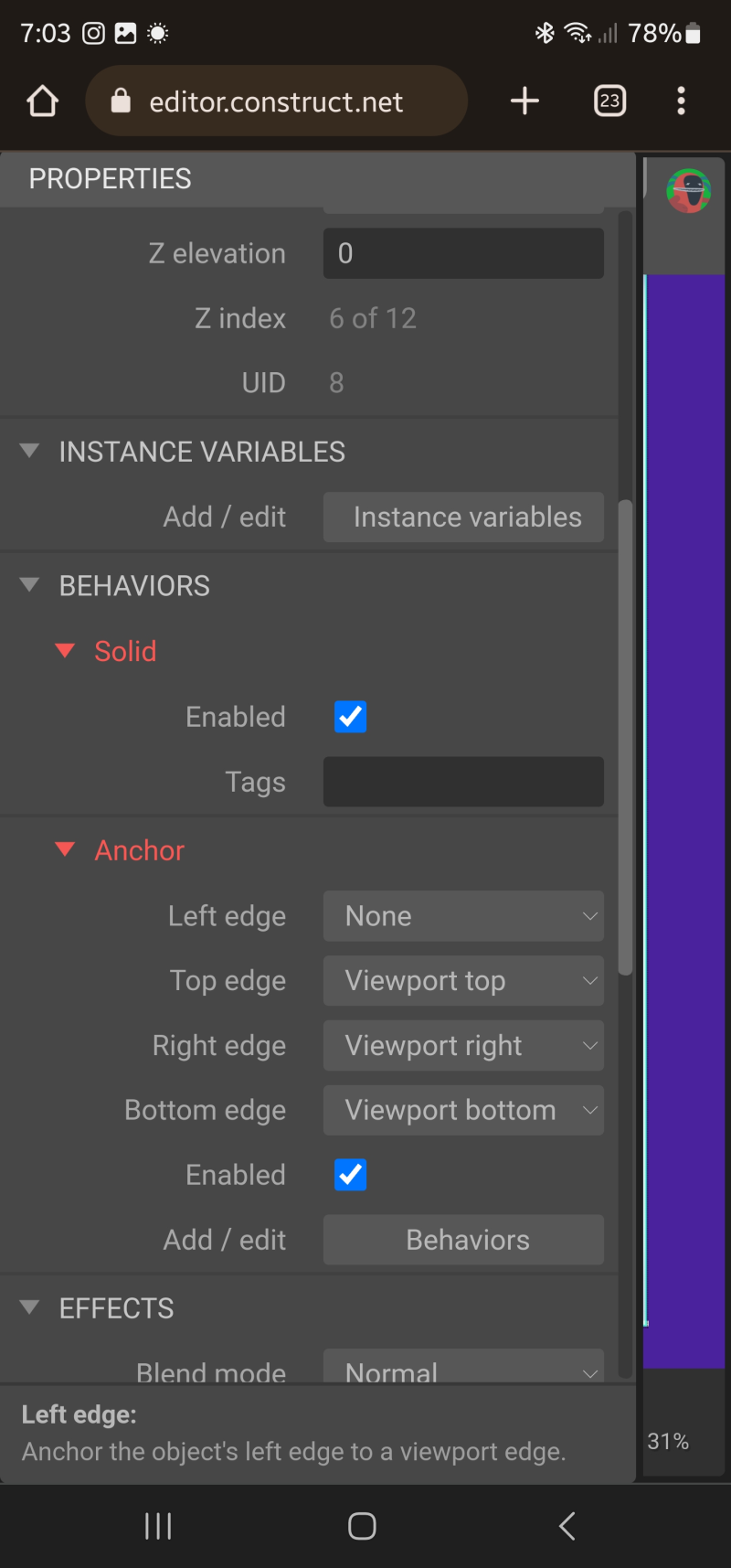Open the Top edge Viewport top dropdown
731x1568 pixels.
pyautogui.click(x=463, y=981)
